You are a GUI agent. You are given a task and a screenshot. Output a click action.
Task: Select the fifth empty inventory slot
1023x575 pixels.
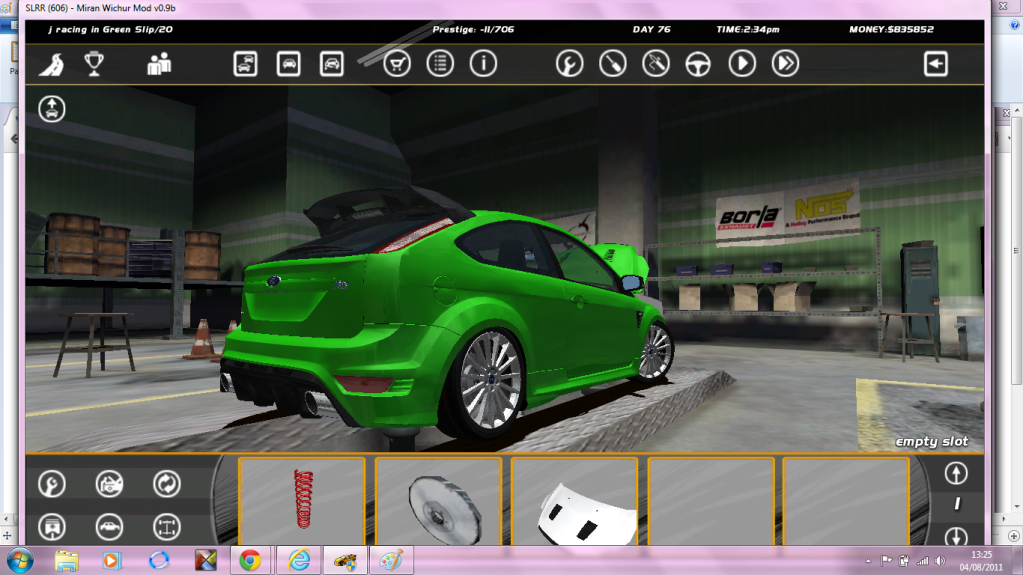(x=846, y=501)
